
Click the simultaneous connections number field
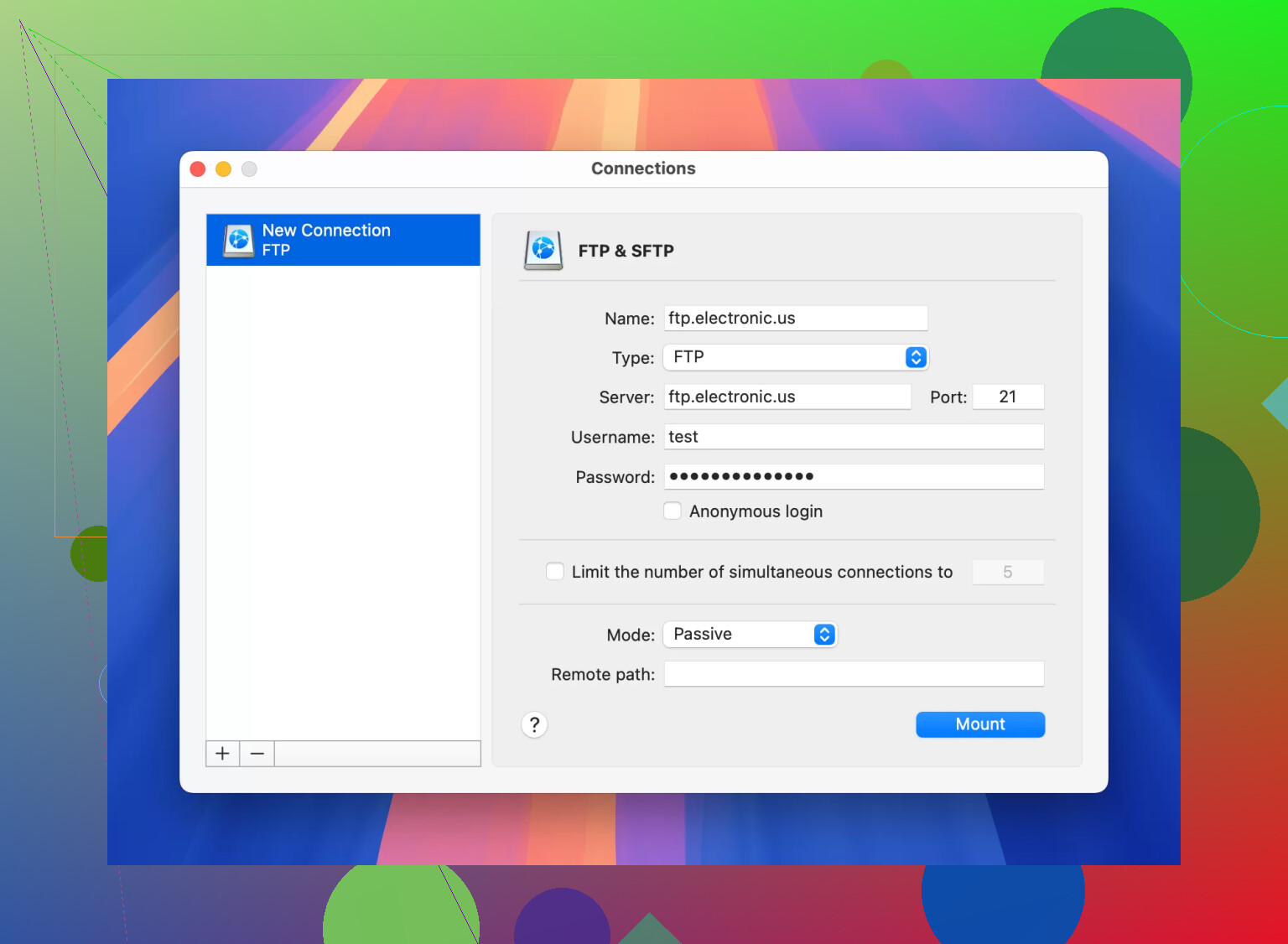1008,572
